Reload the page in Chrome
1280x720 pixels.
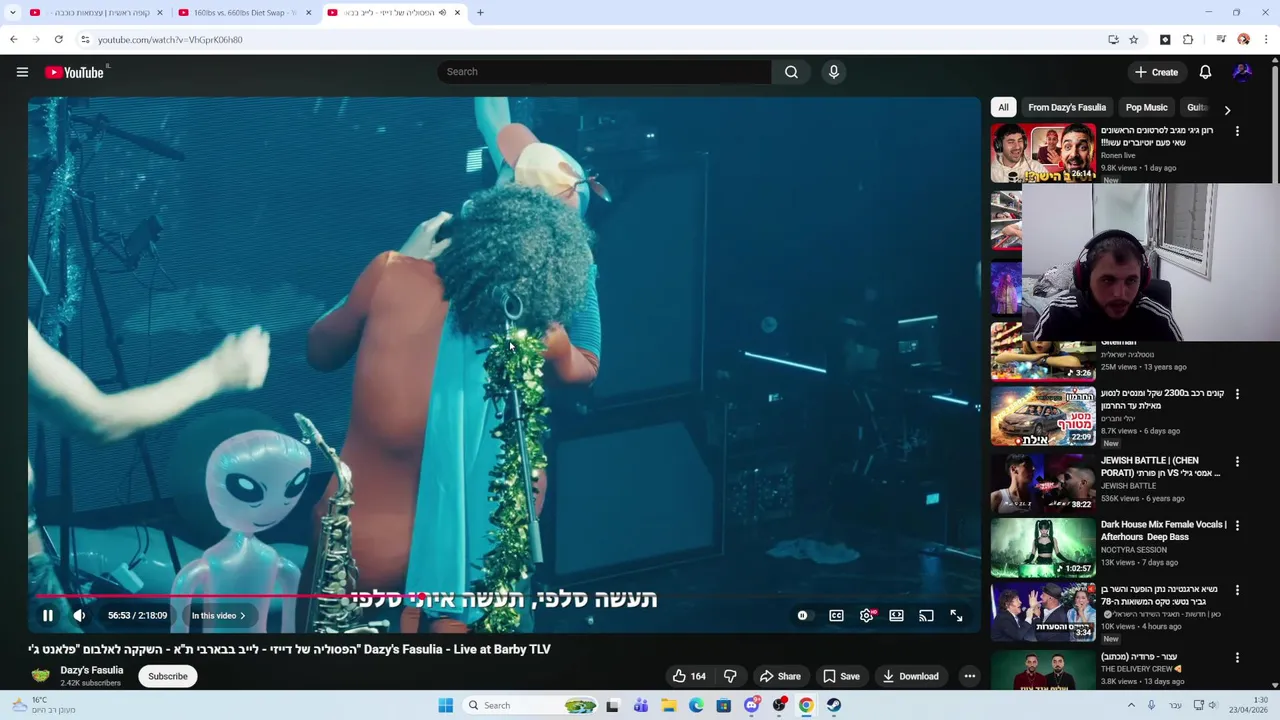(x=59, y=40)
